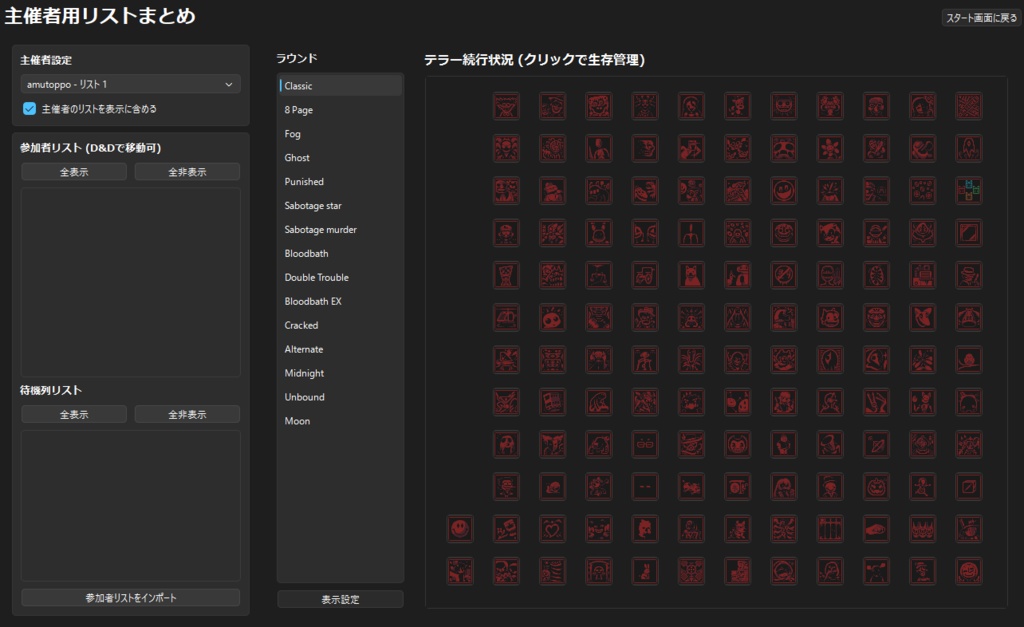Click the heart-shaped terror icon
The width and height of the screenshot is (1024, 627).
pos(552,529)
